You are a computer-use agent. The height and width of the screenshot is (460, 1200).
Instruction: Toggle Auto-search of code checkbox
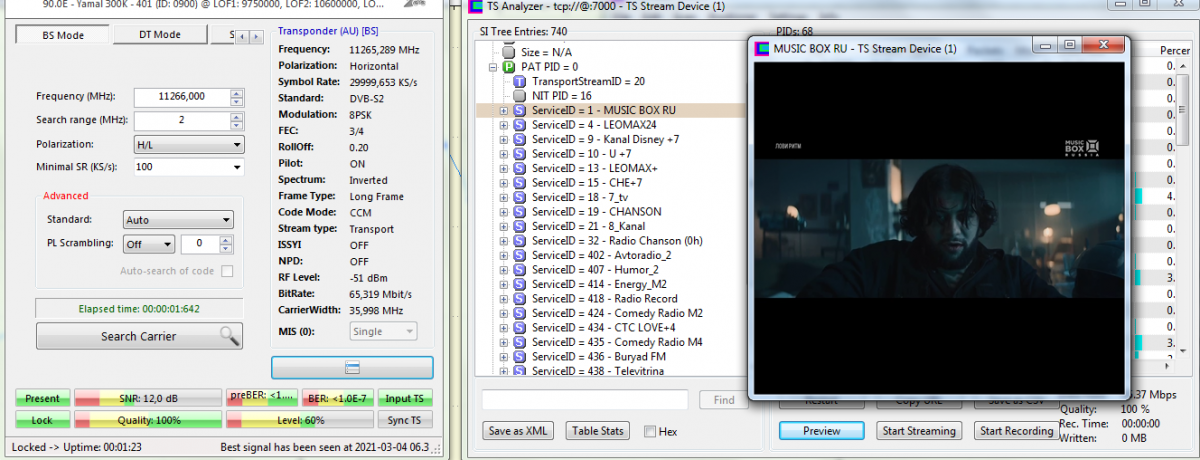click(227, 271)
